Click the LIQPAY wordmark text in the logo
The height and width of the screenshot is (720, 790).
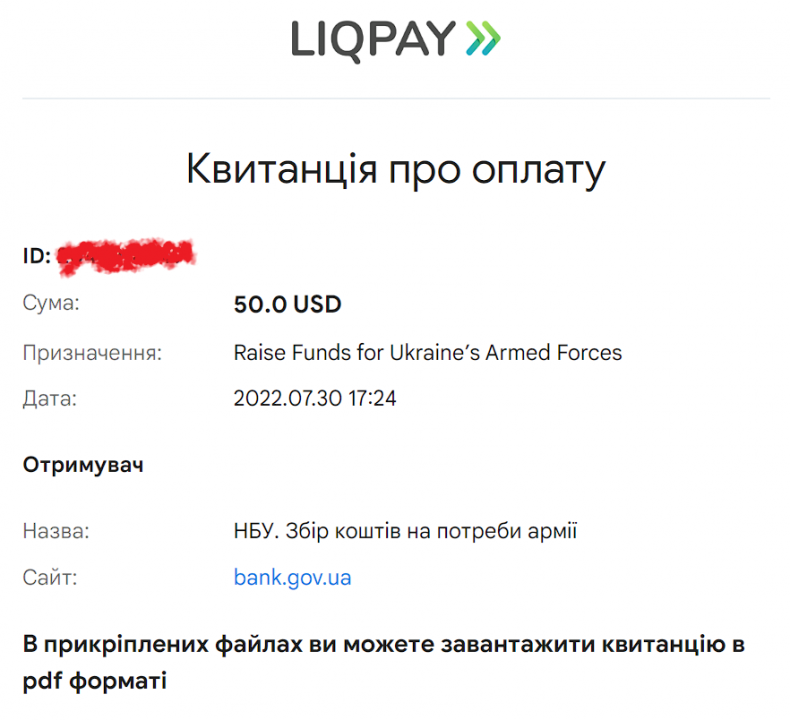click(x=374, y=39)
